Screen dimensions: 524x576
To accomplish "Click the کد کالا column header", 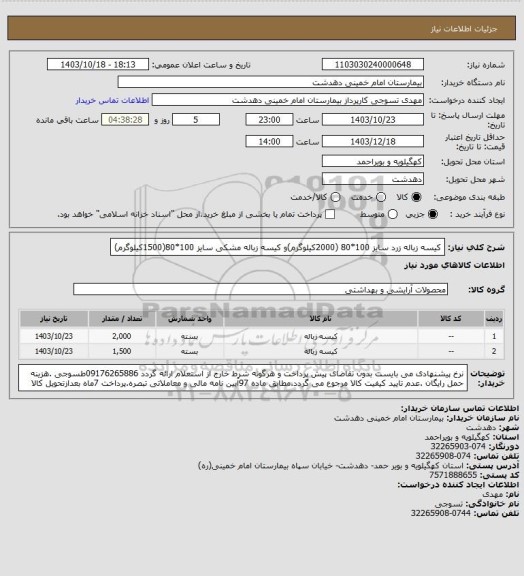I will (x=451, y=318).
